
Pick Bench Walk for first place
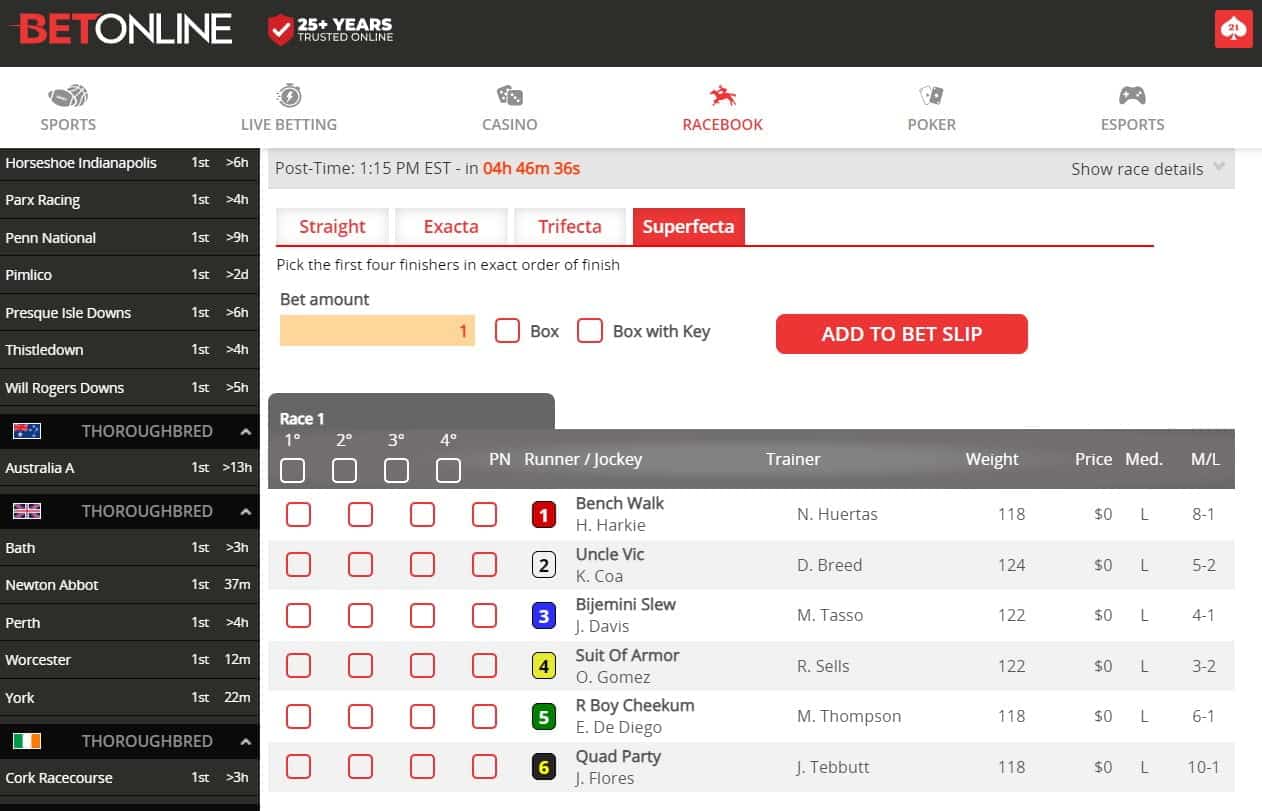pyautogui.click(x=298, y=514)
